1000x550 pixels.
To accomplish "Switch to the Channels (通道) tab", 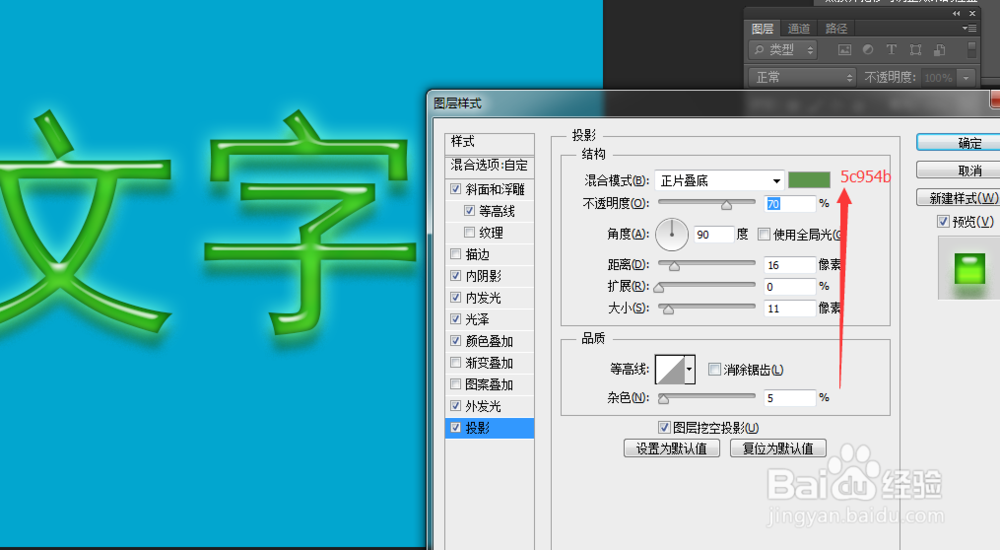I will coord(798,29).
